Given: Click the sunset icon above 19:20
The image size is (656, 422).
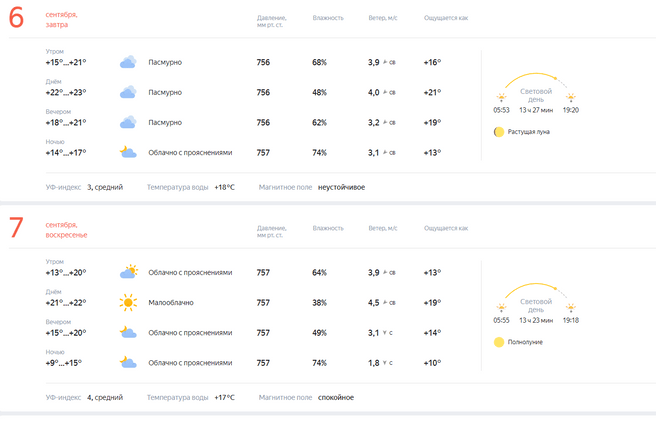Looking at the screenshot, I should (x=571, y=98).
